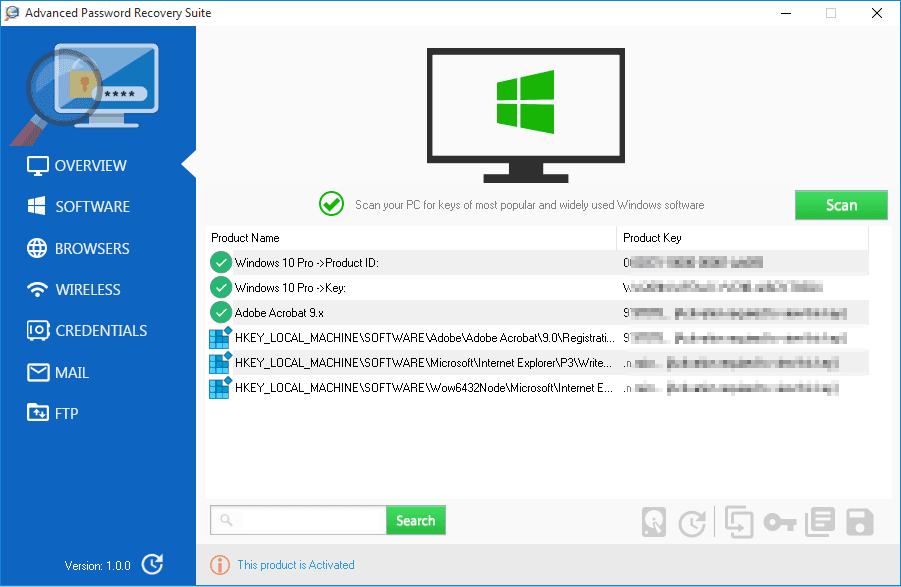This screenshot has width=901, height=587.
Task: Click the Product Key column header
Action: (742, 238)
